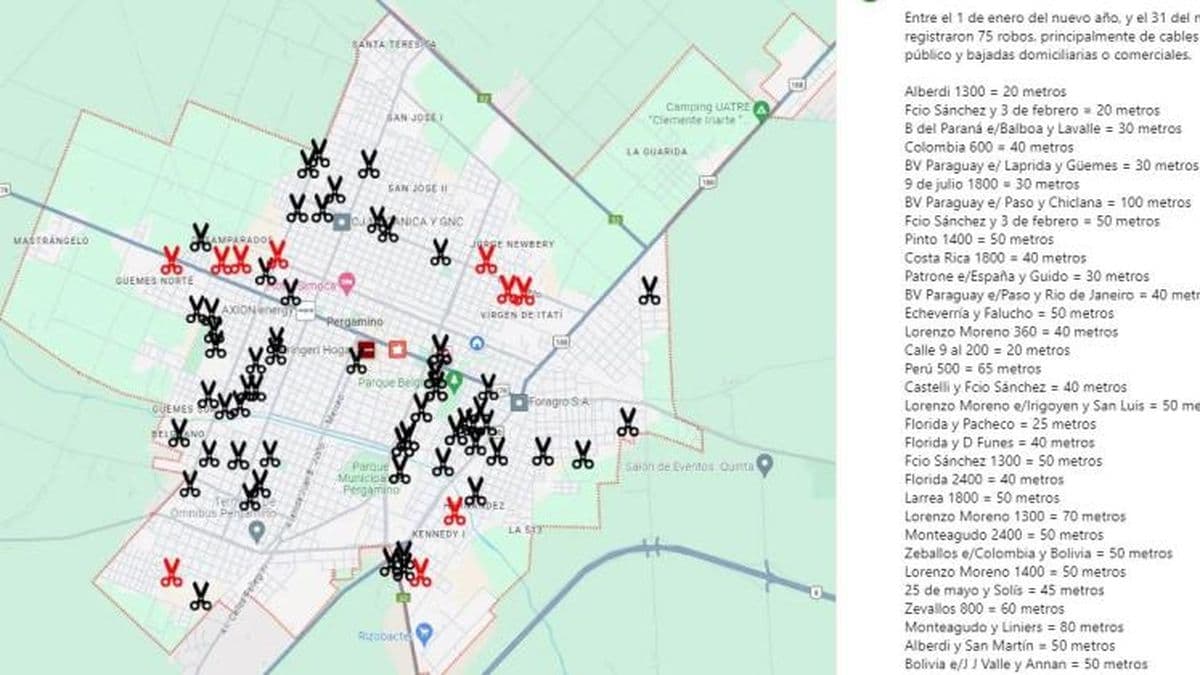The width and height of the screenshot is (1200, 675).
Task: Select the 'Zevallos 800 = 60 metros' entry
Action: coord(984,608)
